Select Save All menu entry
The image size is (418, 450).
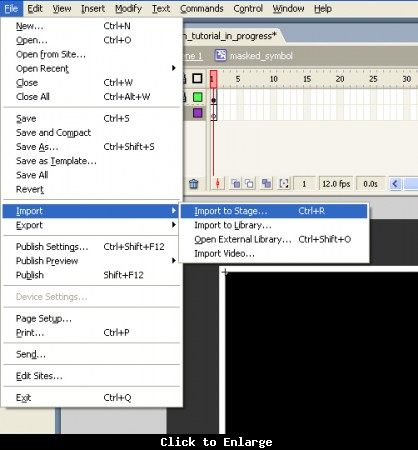[x=91, y=175]
